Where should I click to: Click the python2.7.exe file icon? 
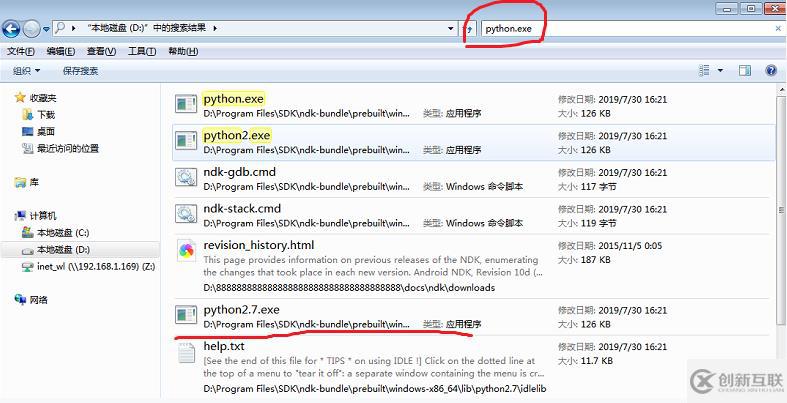pyautogui.click(x=186, y=315)
